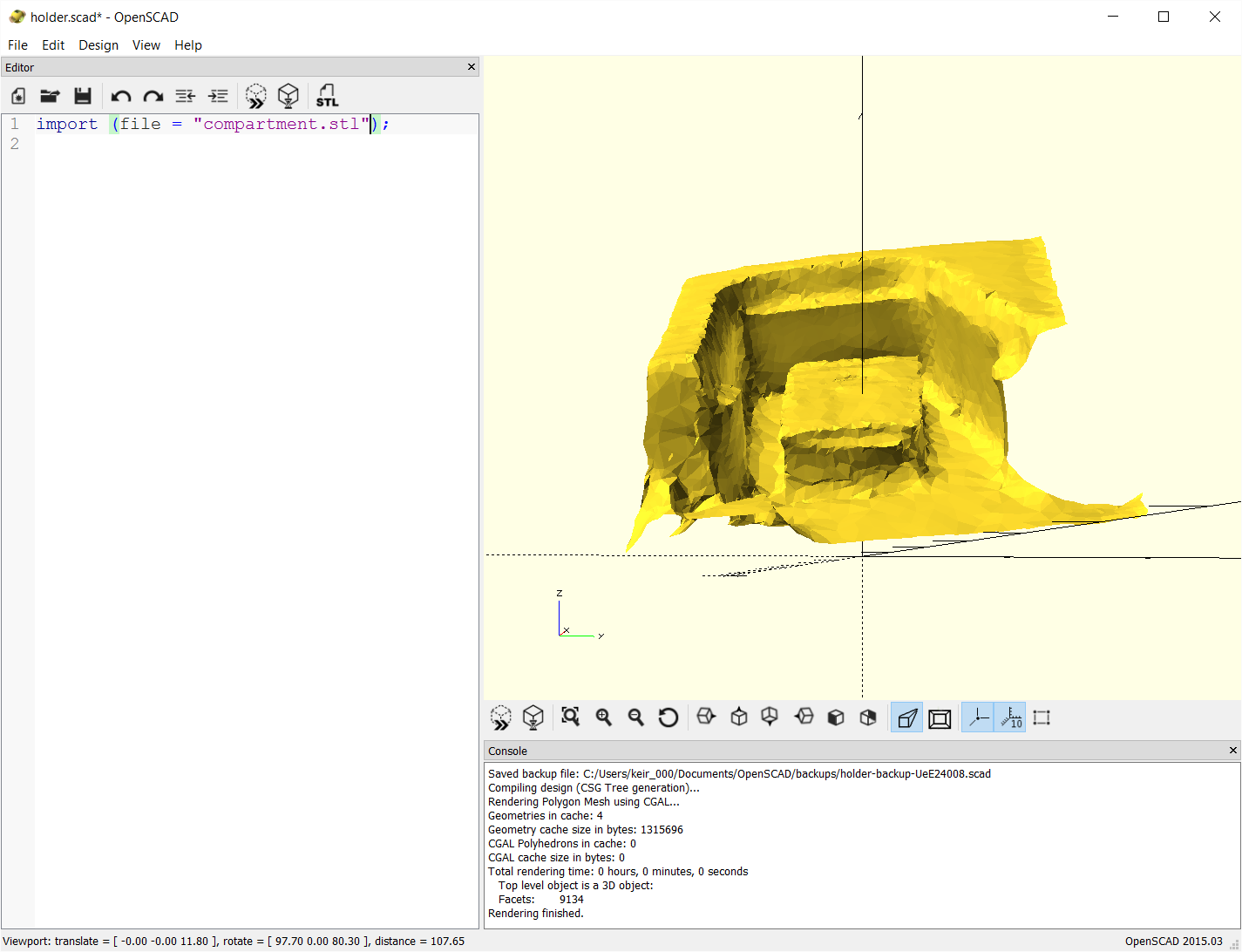Create a new file from editor toolbar
Viewport: 1242px width, 952px height.
click(18, 96)
